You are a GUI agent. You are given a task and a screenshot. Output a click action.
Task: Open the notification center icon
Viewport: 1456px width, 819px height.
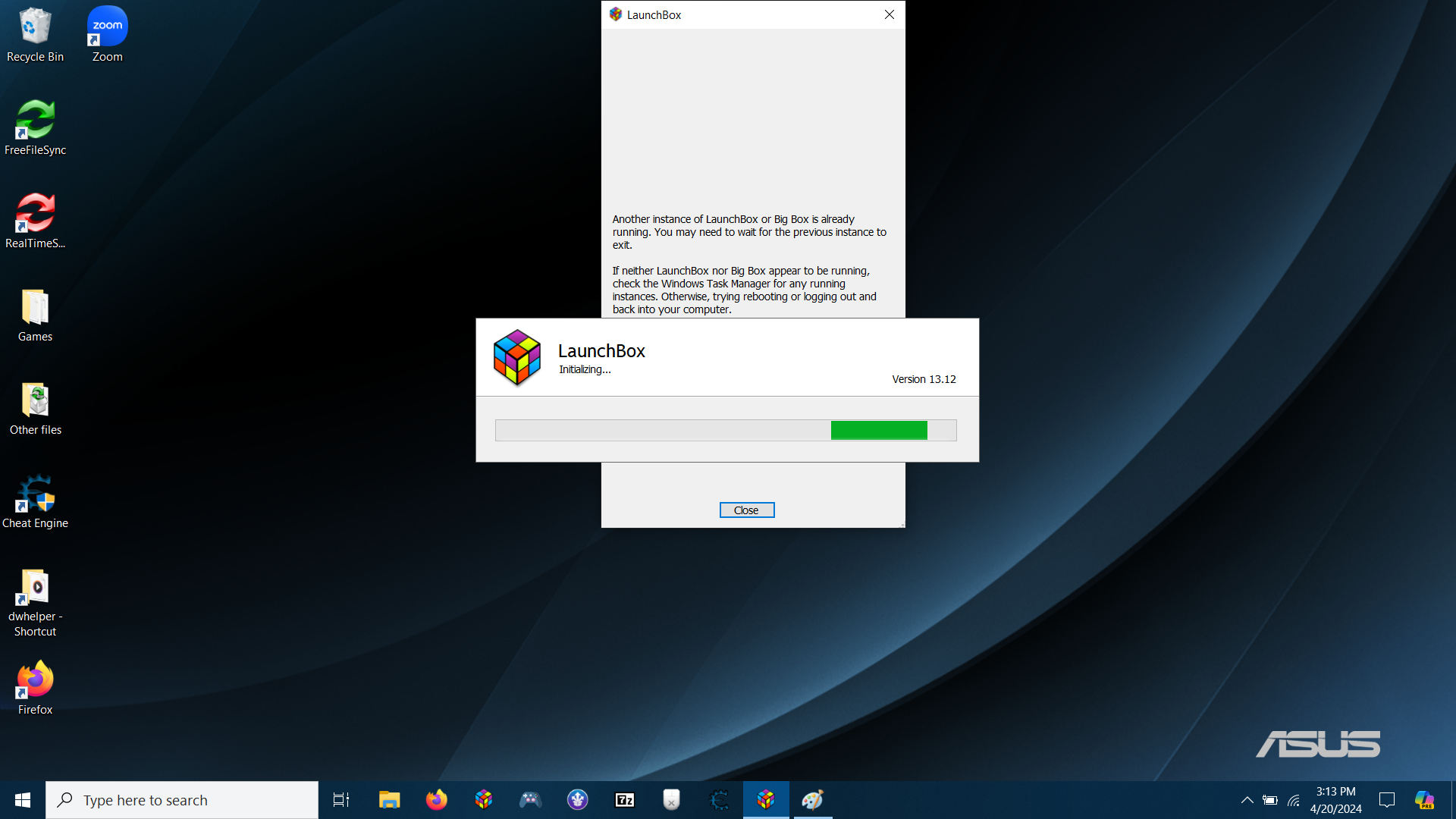click(1387, 800)
